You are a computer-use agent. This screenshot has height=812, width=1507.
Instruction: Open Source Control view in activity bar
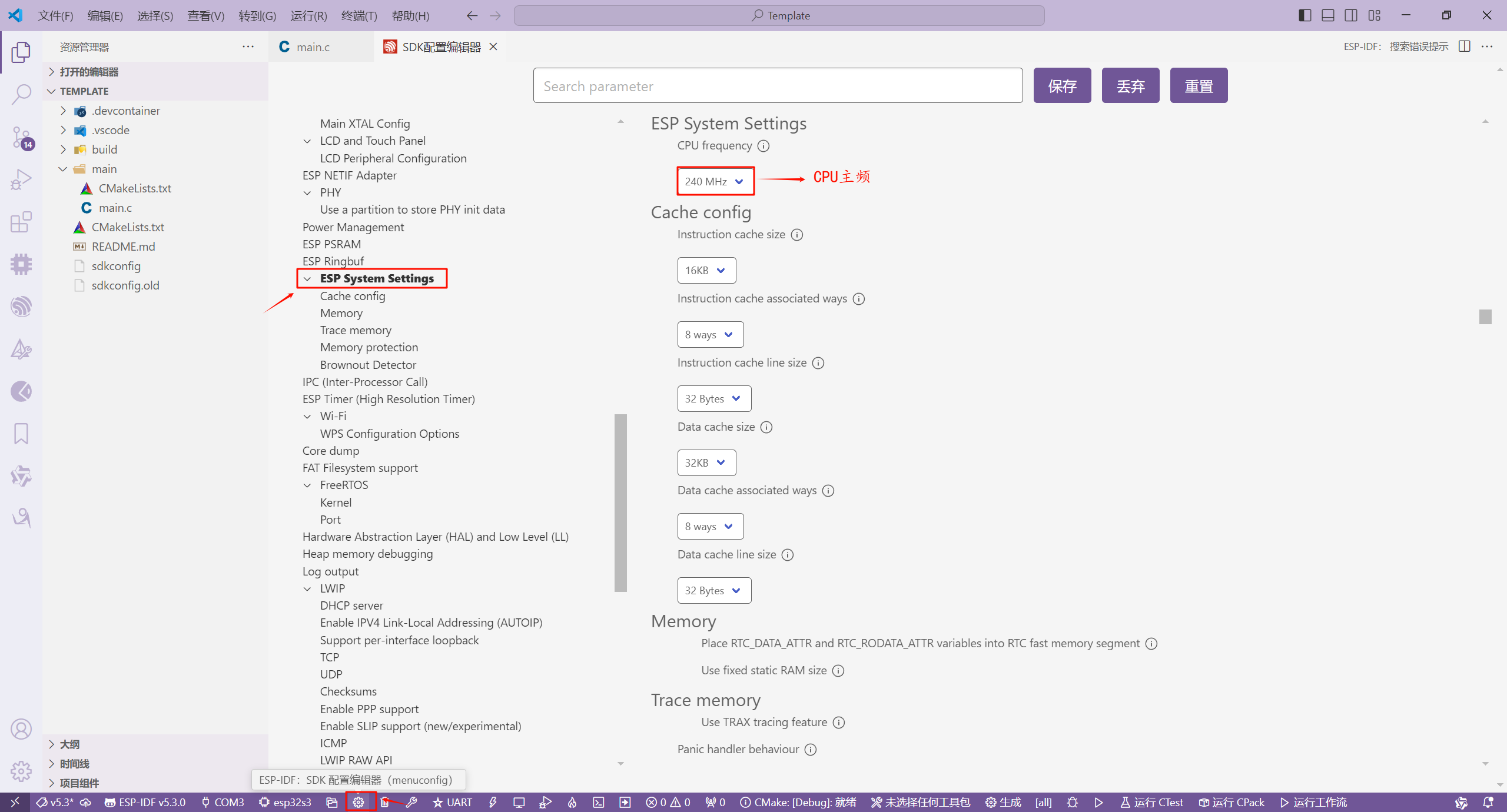21,138
